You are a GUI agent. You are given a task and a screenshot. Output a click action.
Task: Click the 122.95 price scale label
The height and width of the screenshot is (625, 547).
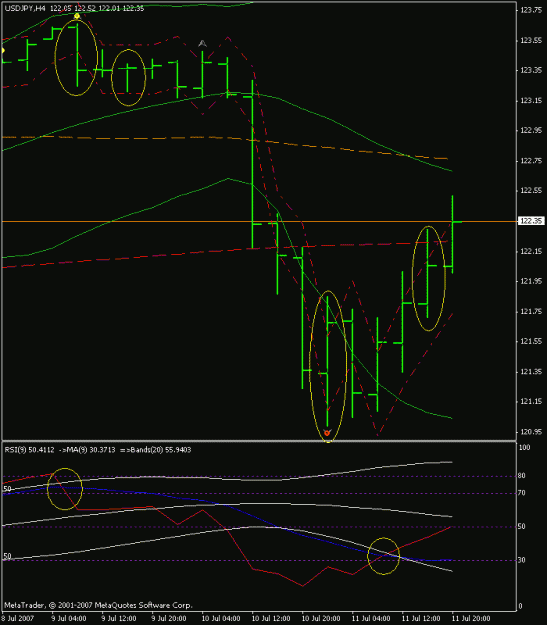(x=531, y=130)
